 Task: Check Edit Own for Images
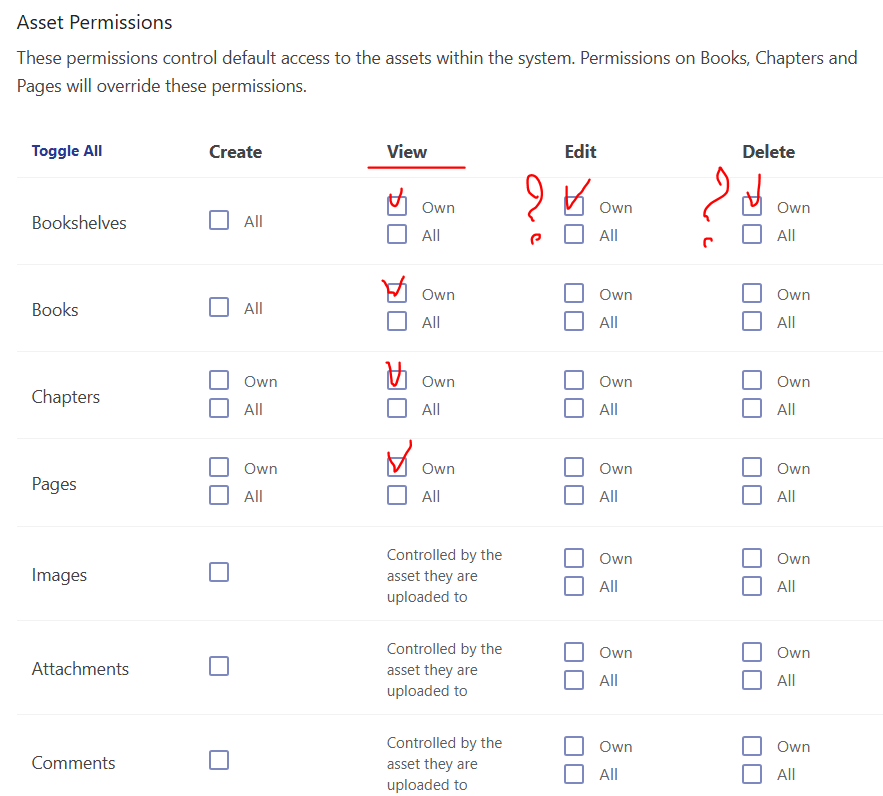[574, 558]
